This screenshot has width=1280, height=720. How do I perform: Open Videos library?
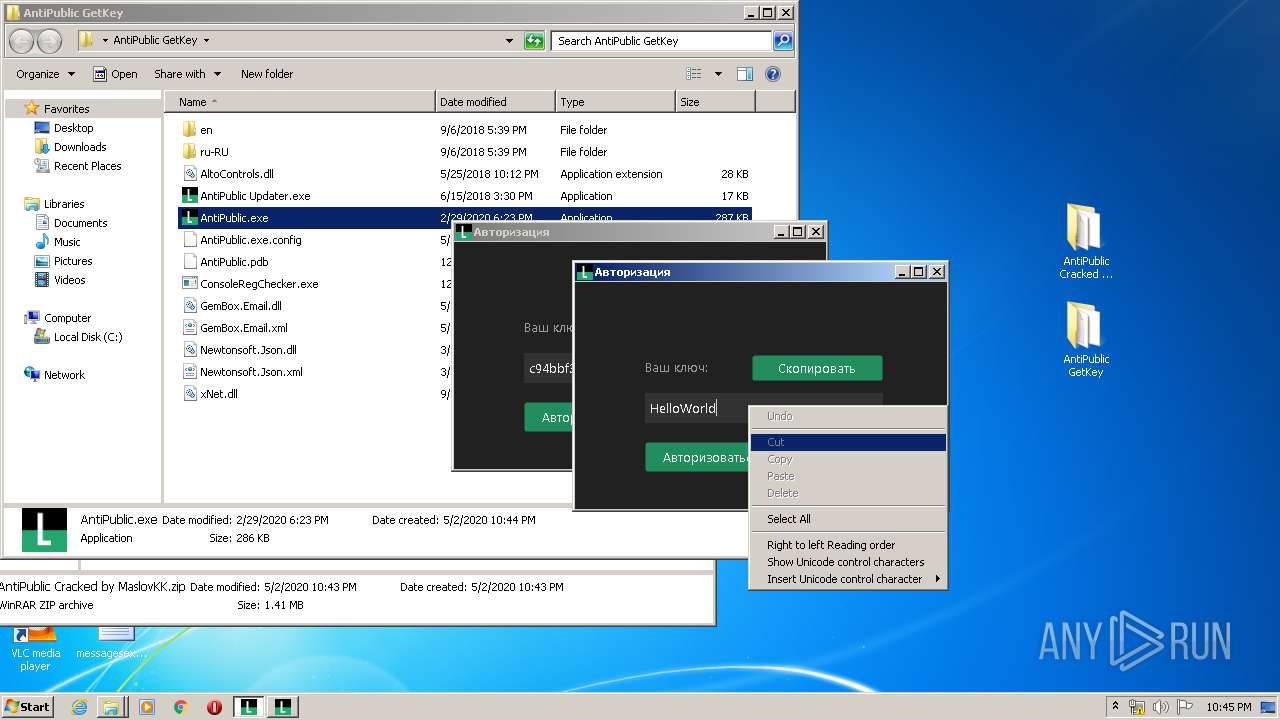(69, 280)
